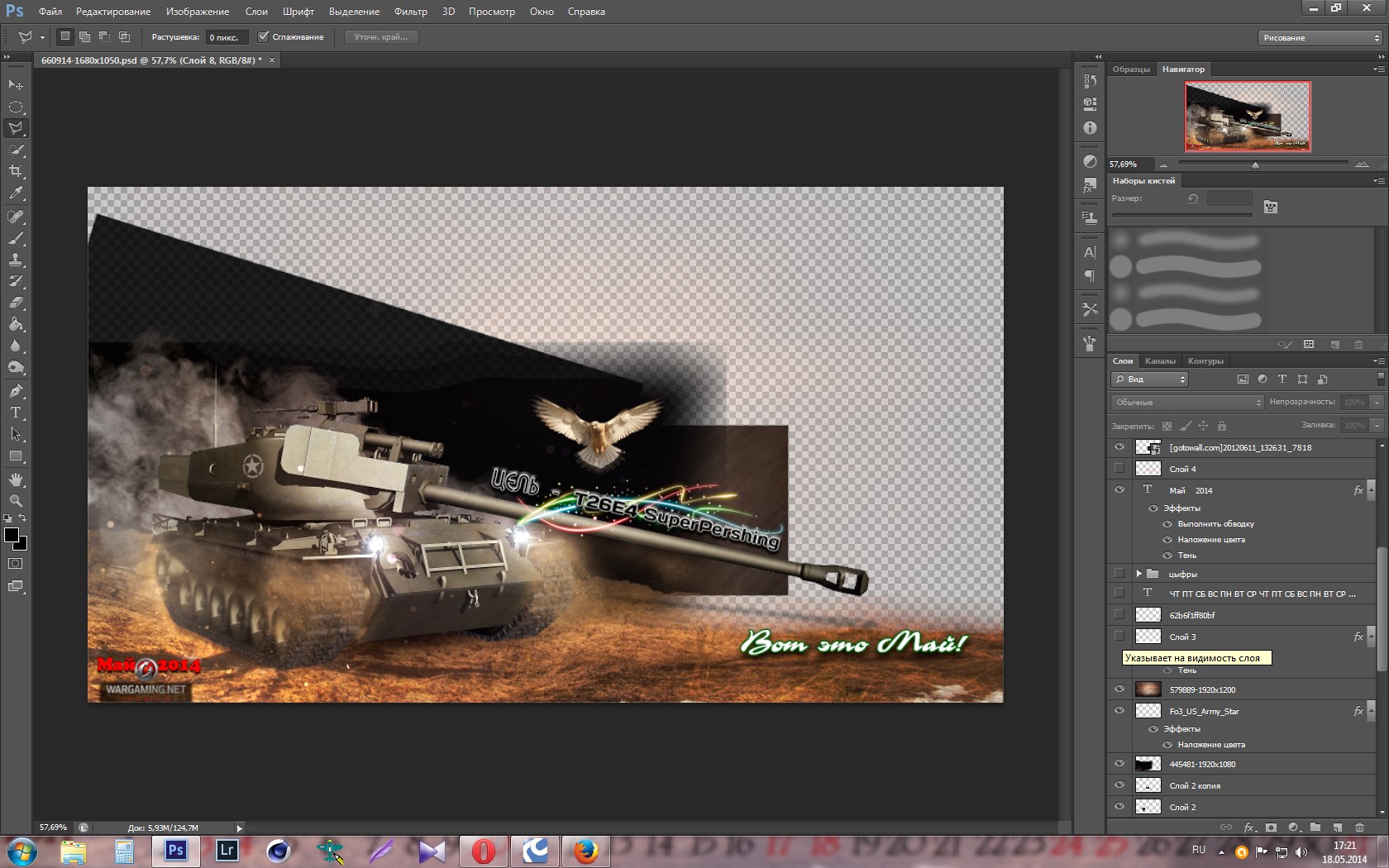Select the Rectangle shape tool
Image resolution: width=1389 pixels, height=868 pixels.
[x=16, y=455]
